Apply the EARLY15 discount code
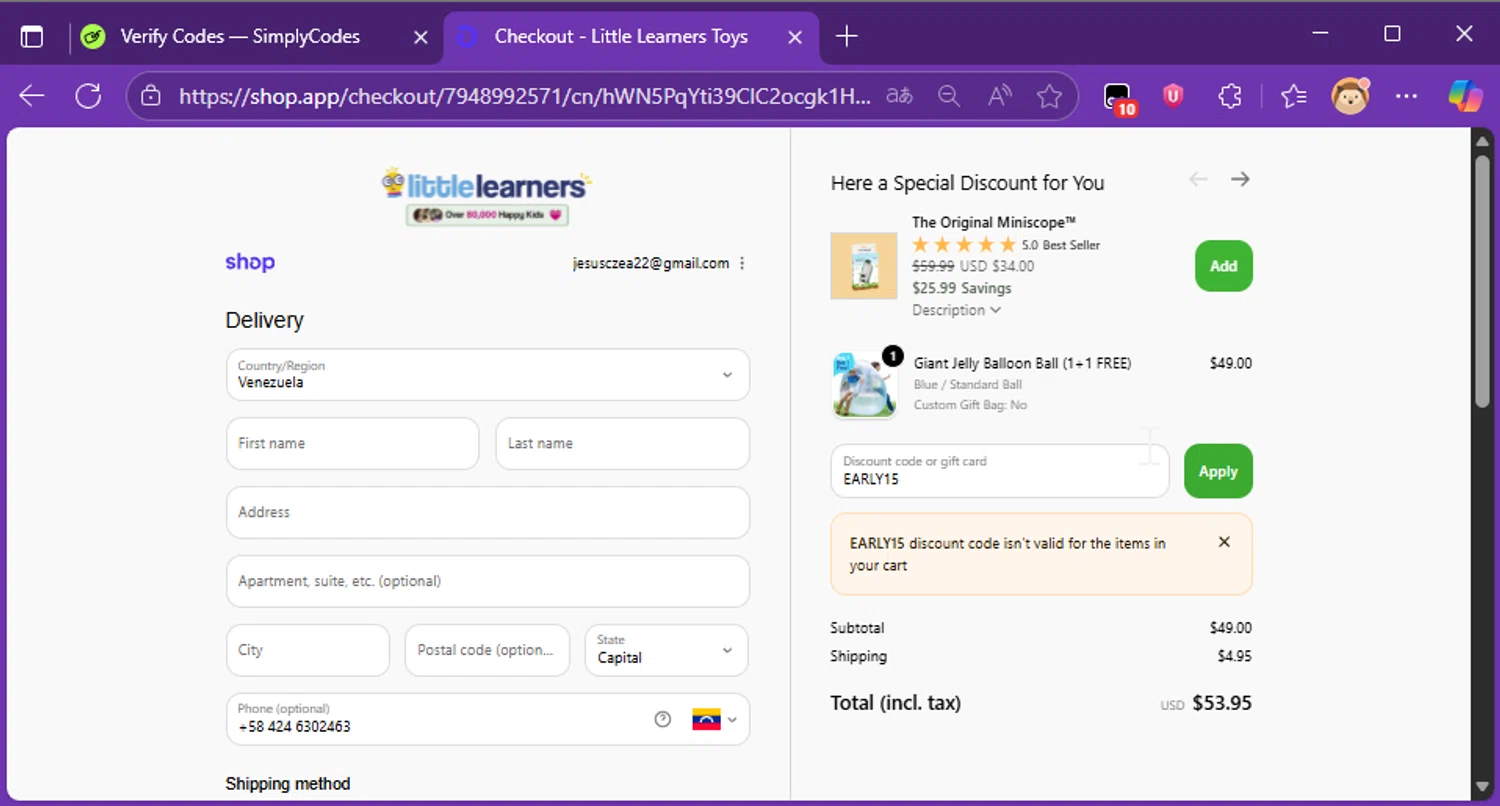 pyautogui.click(x=1218, y=471)
